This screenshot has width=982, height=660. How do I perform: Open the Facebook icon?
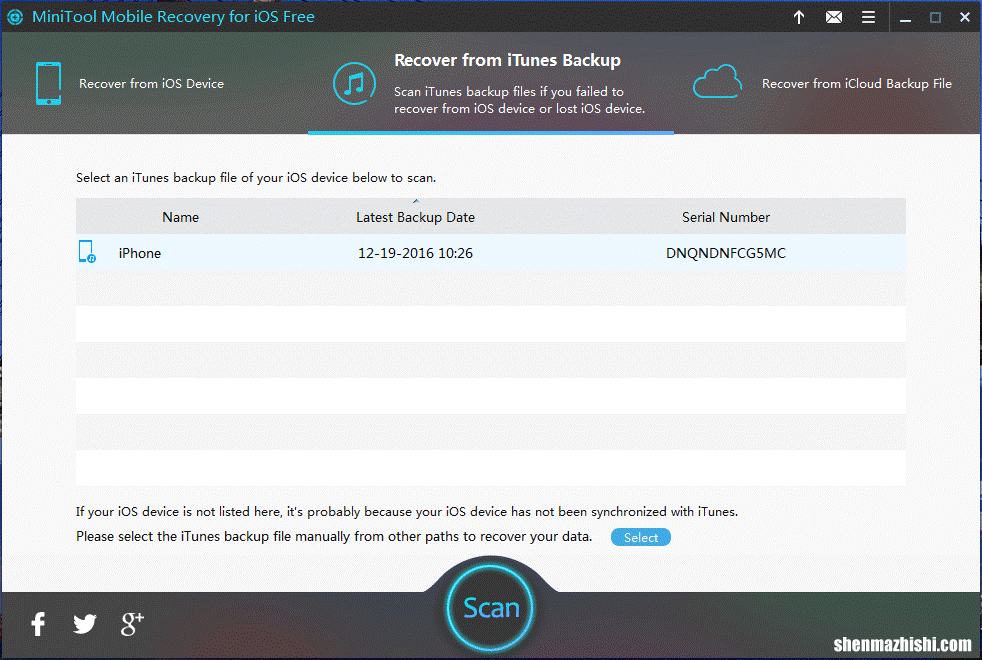pos(38,624)
